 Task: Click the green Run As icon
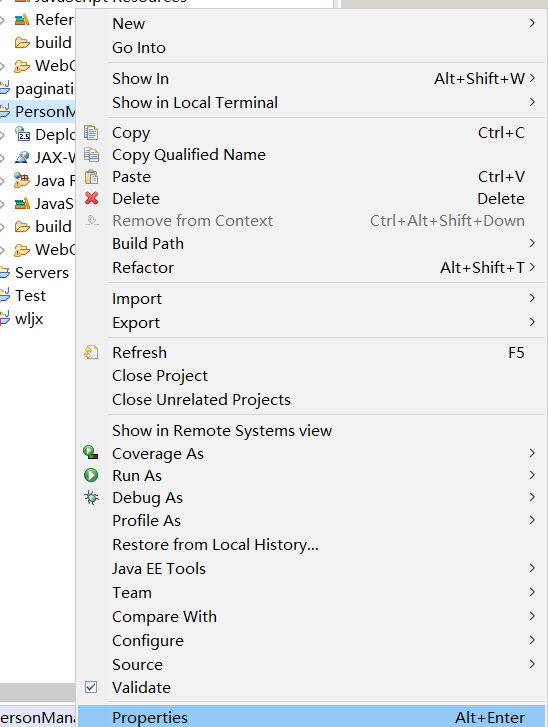[x=91, y=475]
